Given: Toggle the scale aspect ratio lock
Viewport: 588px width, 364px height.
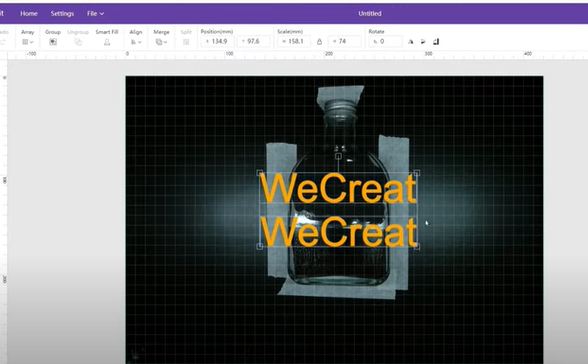Looking at the screenshot, I should point(319,42).
